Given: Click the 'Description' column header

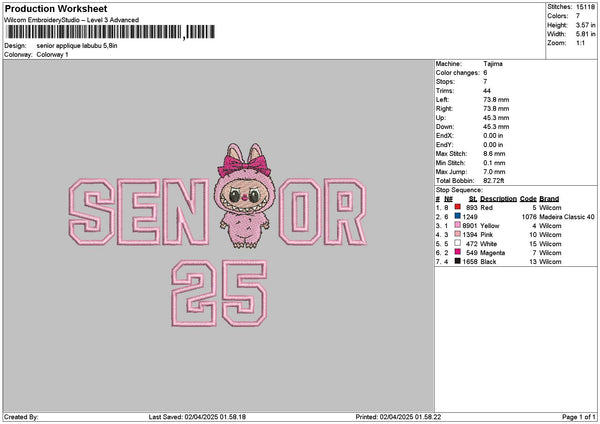Looking at the screenshot, I should click(498, 199).
